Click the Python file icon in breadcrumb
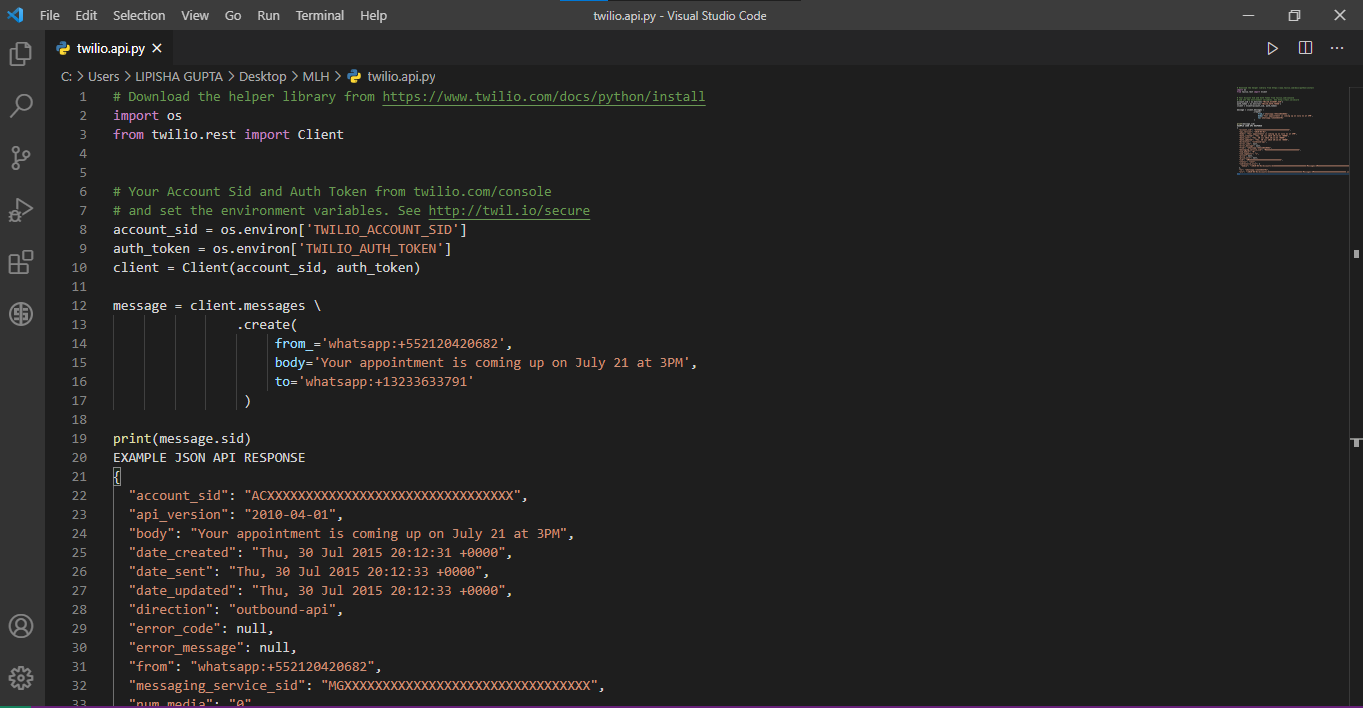This screenshot has height=708, width=1363. (x=354, y=76)
